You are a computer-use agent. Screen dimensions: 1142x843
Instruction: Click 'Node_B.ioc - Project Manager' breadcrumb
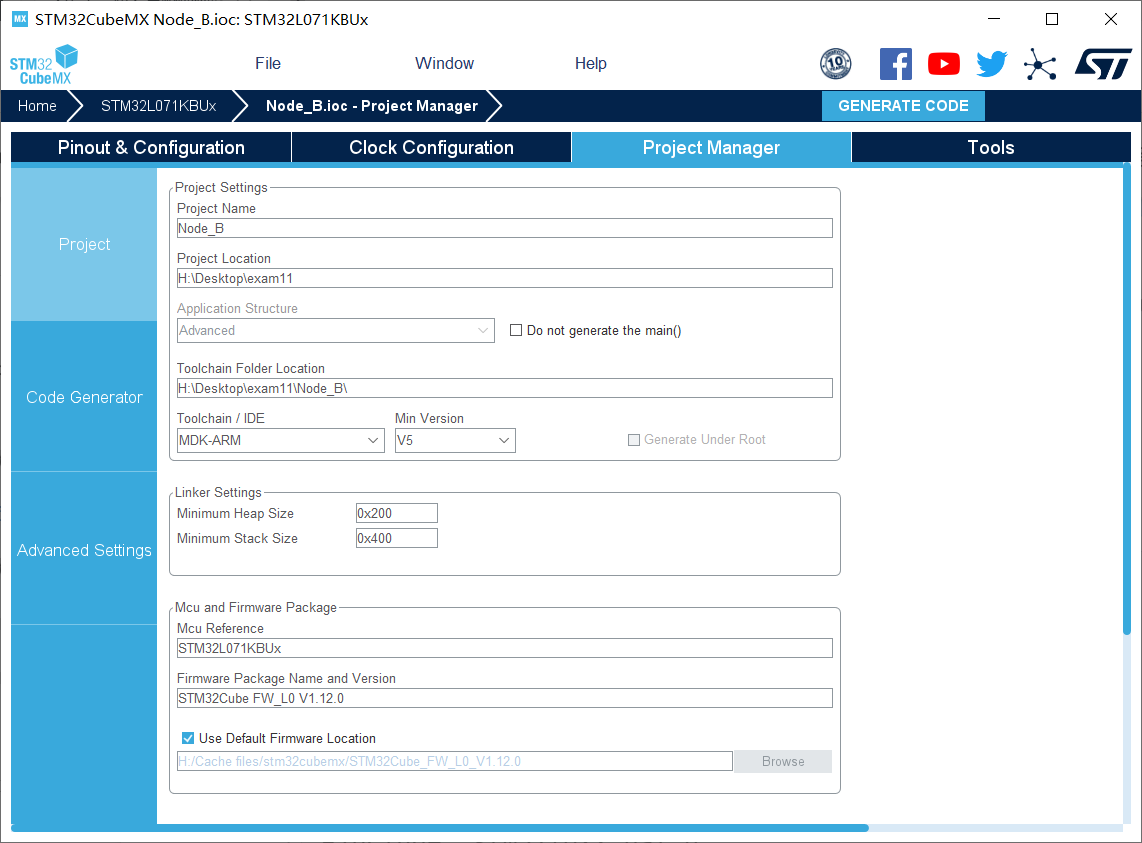pyautogui.click(x=371, y=106)
